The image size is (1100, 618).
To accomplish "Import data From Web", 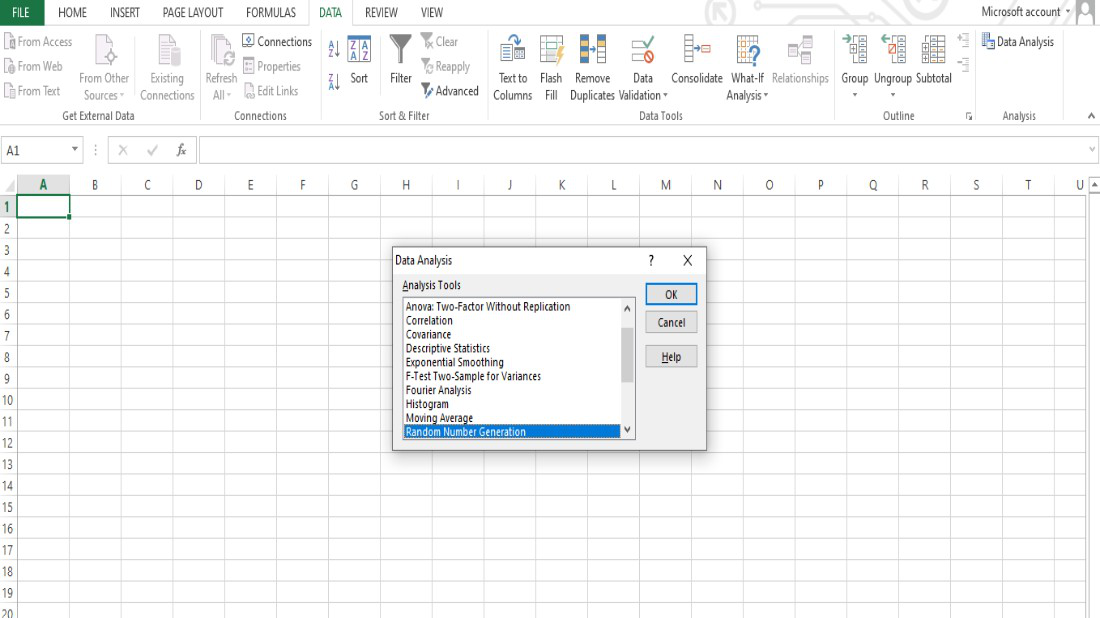I will click(33, 66).
